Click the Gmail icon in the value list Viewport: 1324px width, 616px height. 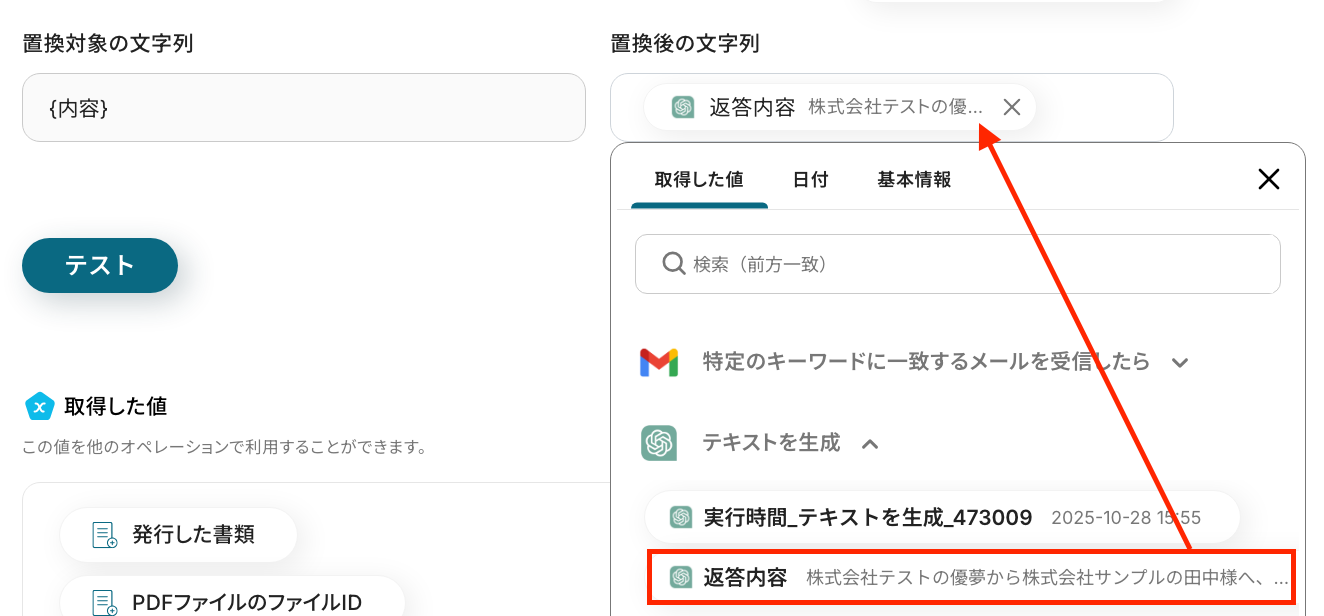659,362
